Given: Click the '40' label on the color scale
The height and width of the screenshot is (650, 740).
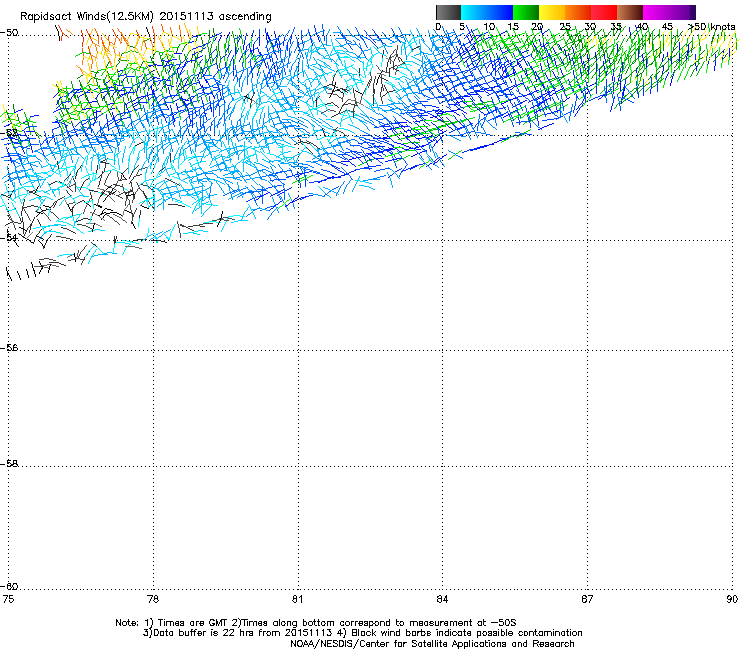Looking at the screenshot, I should [642, 26].
